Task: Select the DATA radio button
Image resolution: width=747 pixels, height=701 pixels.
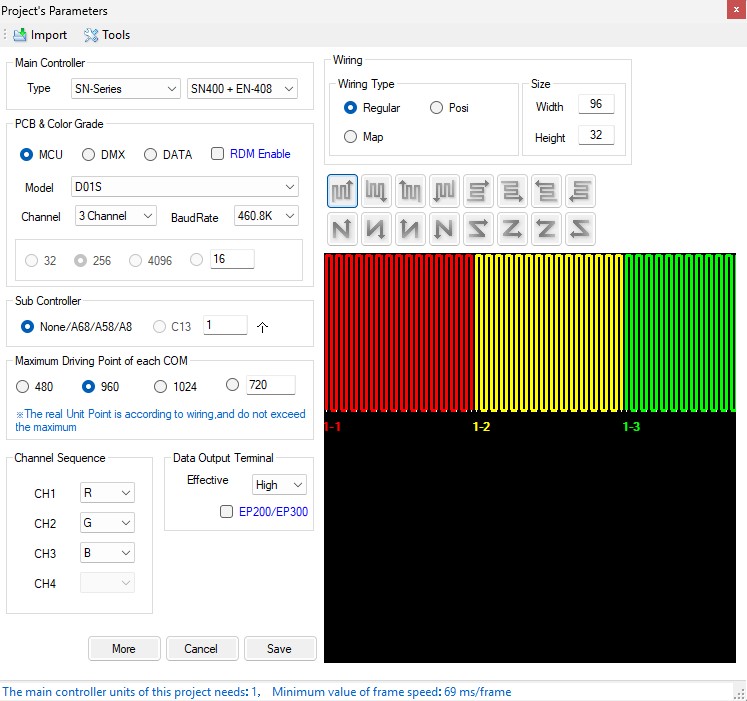Action: 150,154
